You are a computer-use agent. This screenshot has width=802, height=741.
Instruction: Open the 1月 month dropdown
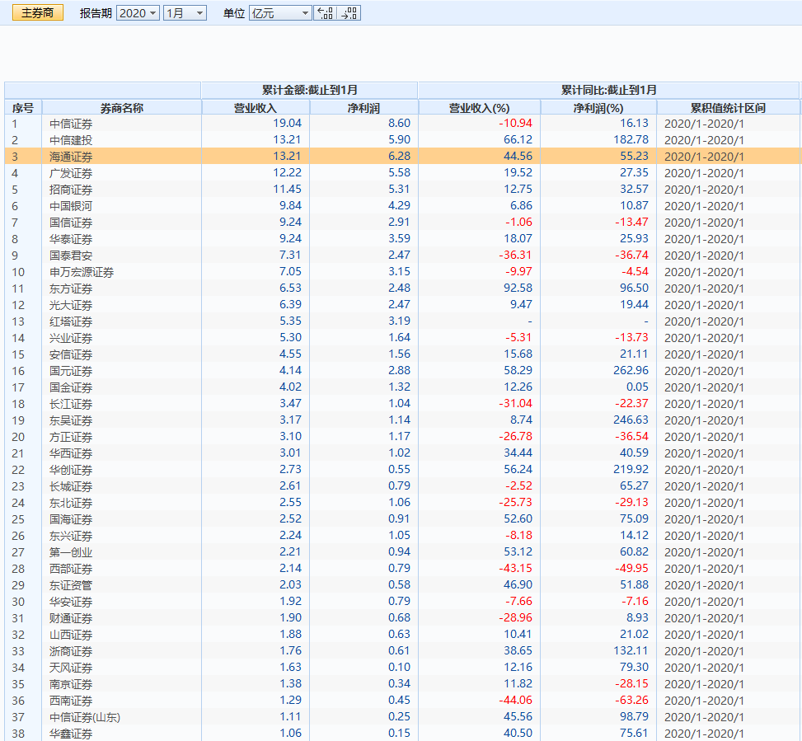pyautogui.click(x=185, y=13)
